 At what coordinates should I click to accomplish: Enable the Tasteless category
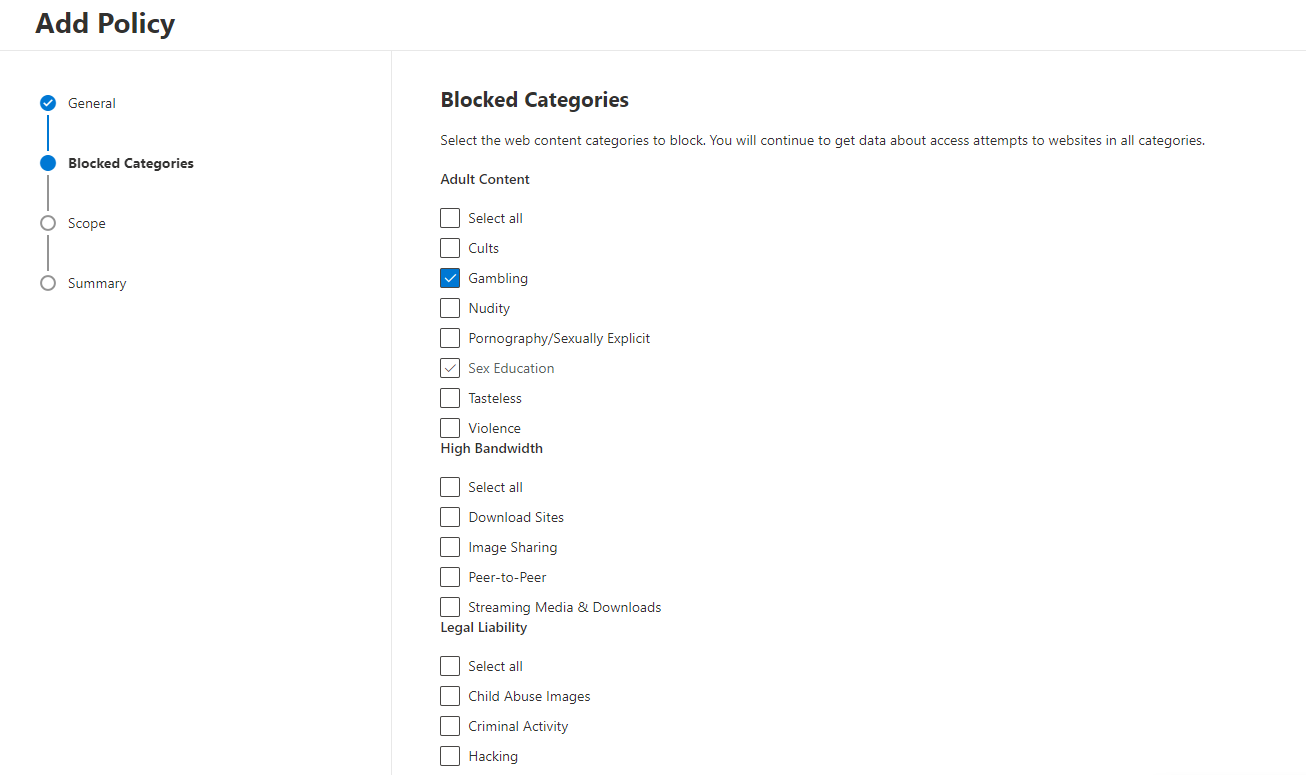pos(450,397)
